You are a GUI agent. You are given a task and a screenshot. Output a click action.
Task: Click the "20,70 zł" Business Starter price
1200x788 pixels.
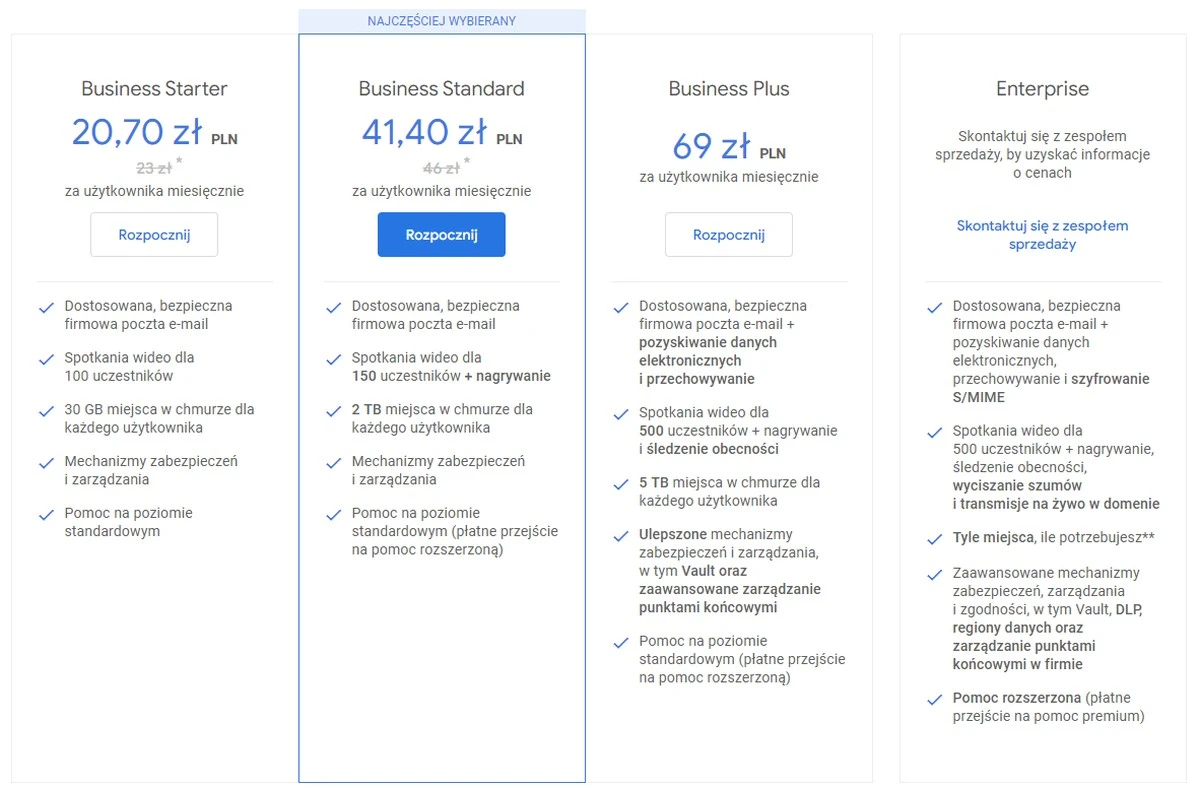pos(137,132)
